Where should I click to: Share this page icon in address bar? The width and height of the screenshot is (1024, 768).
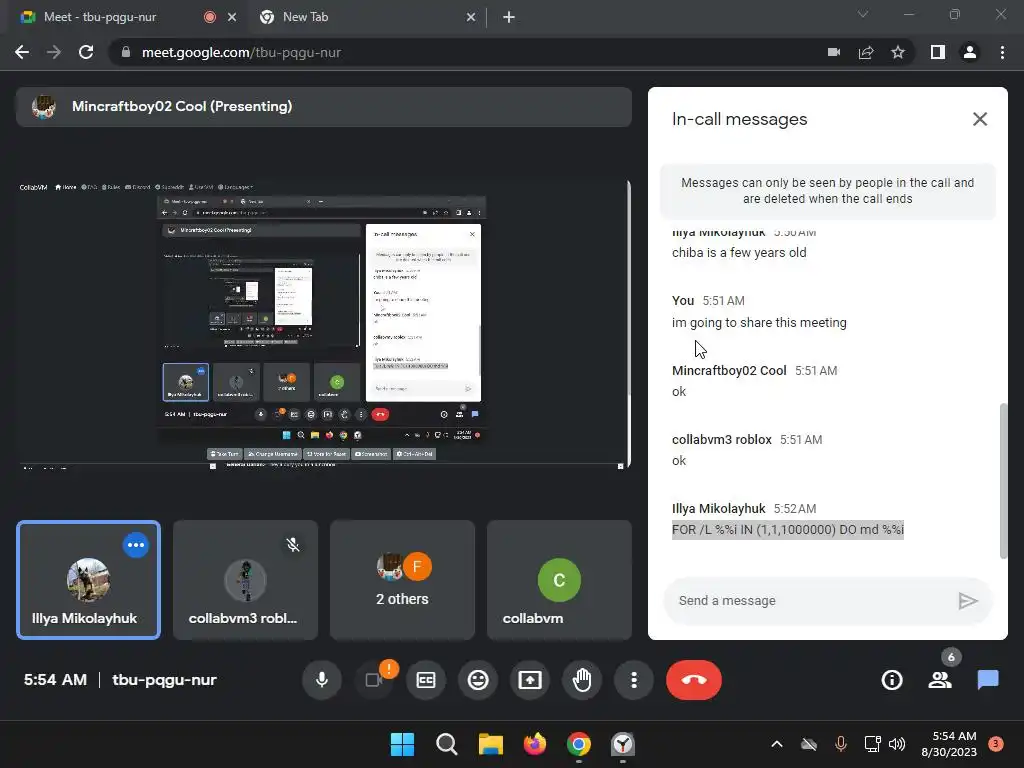tap(866, 52)
